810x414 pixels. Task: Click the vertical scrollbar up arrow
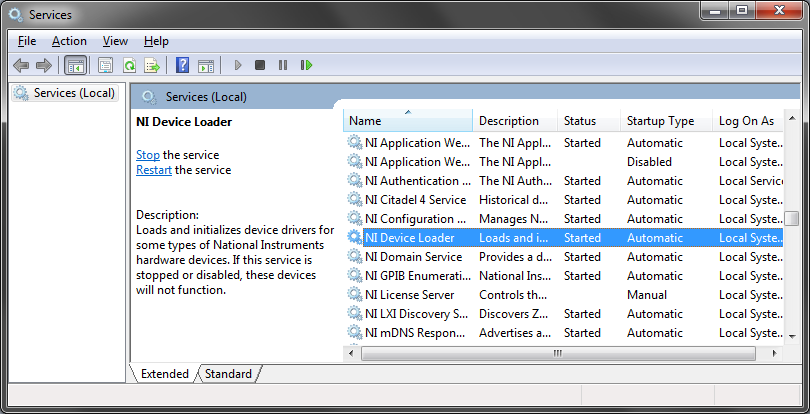coord(791,119)
